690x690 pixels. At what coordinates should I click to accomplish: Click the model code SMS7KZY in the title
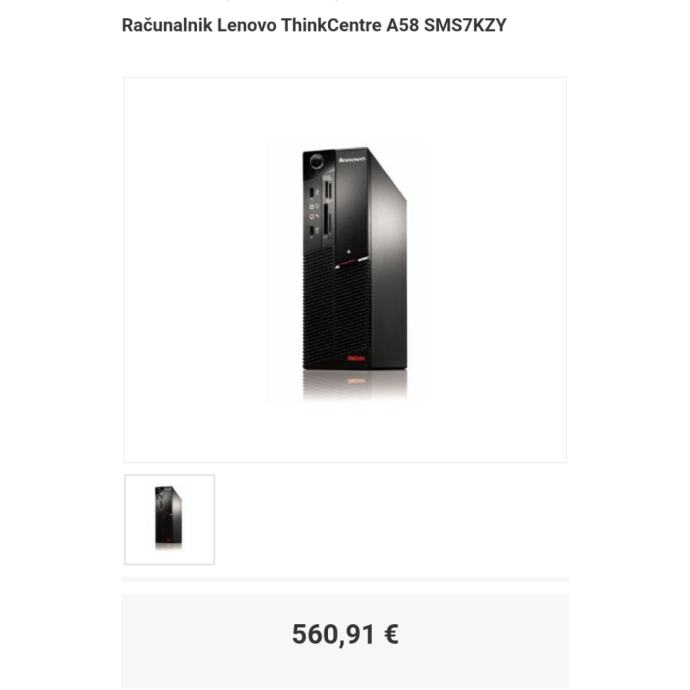pyautogui.click(x=465, y=25)
